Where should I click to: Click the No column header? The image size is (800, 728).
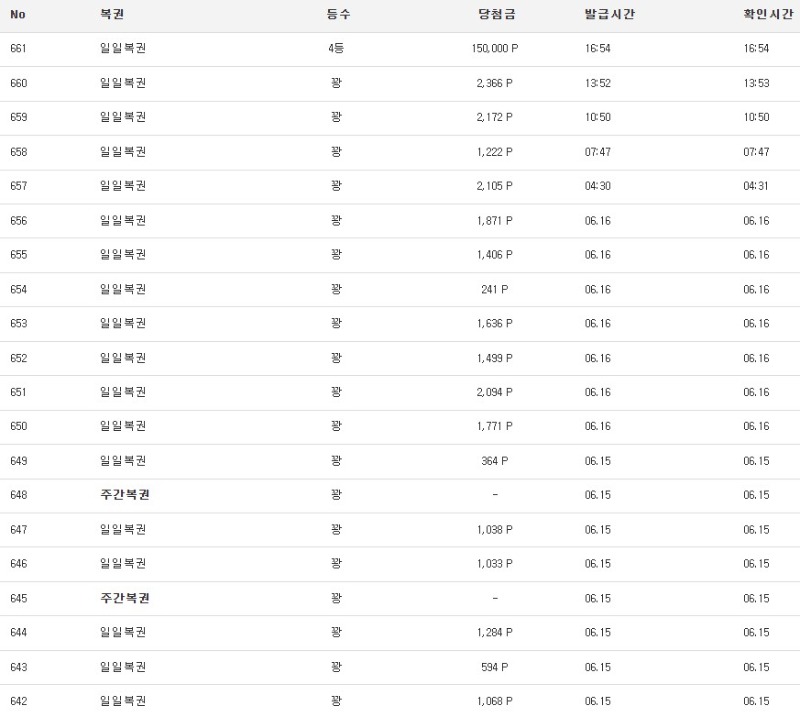17,15
